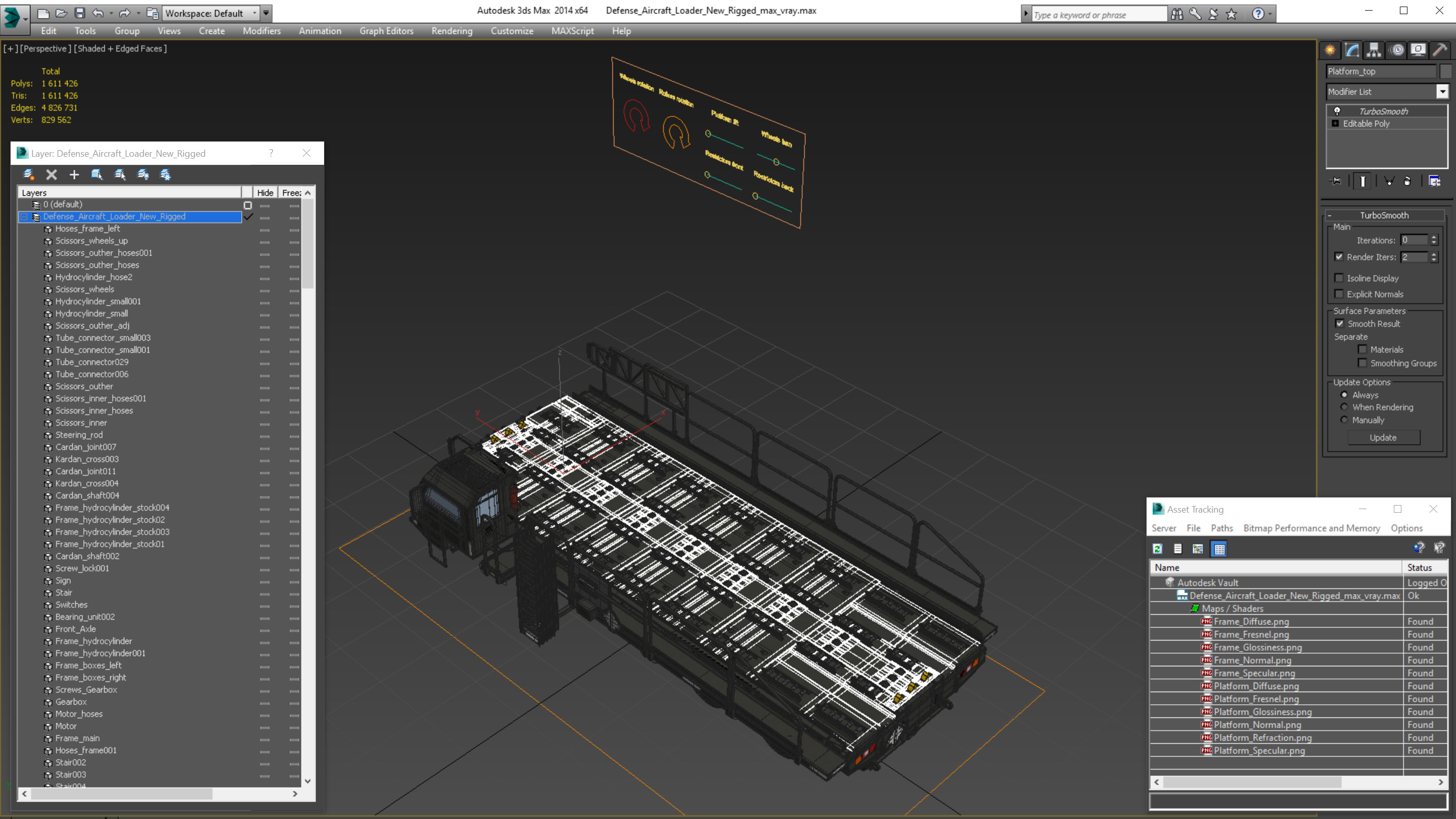
Task: Click Remove Modifier trash icon
Action: coord(1407,181)
